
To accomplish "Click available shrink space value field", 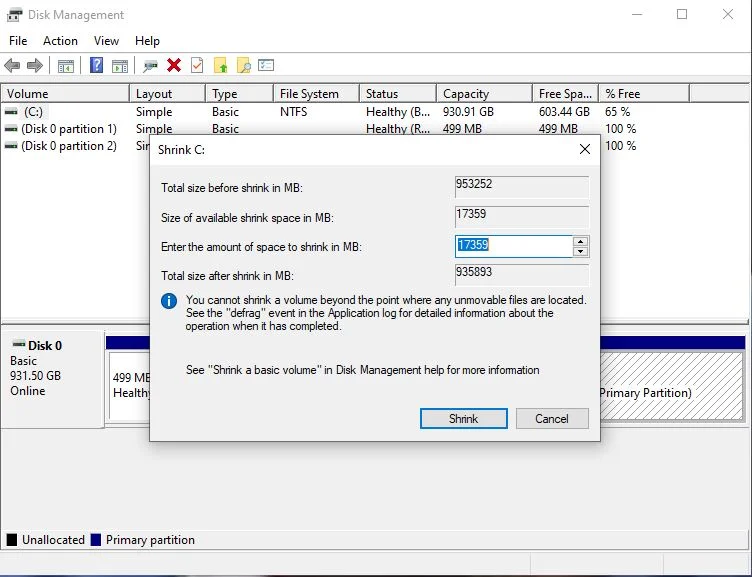I will point(522,217).
